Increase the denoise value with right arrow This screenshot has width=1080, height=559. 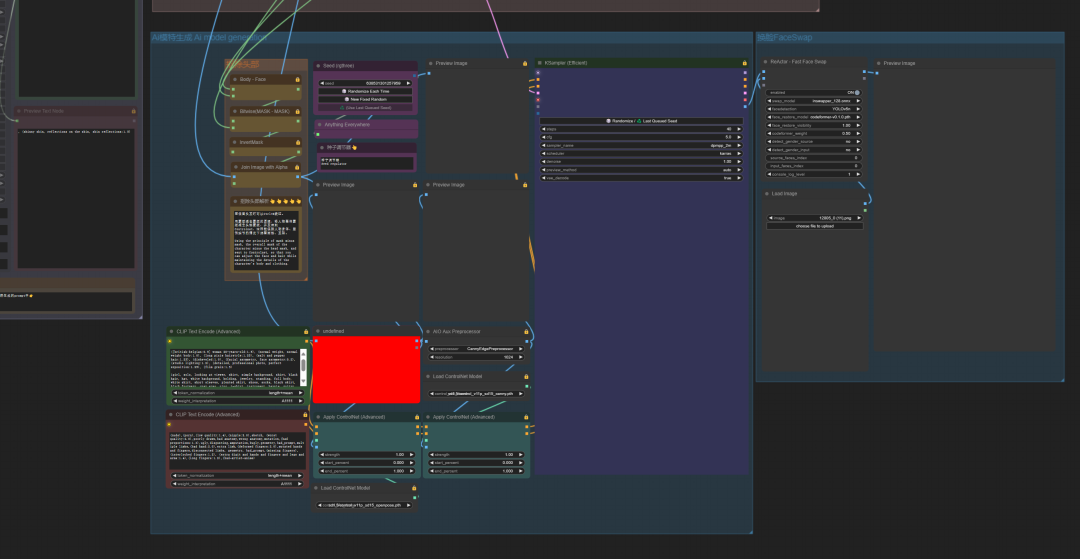(739, 161)
